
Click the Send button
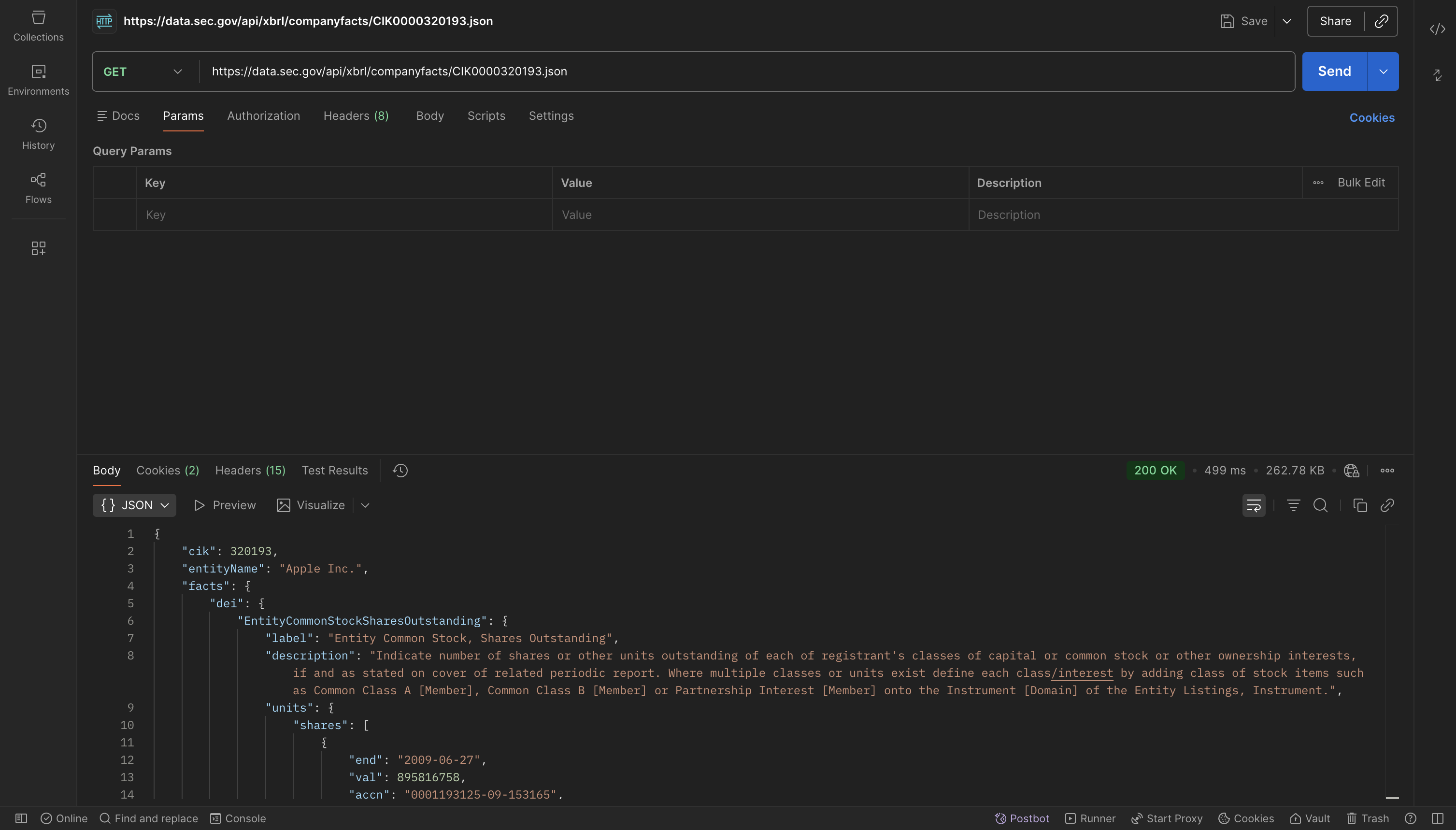(1334, 71)
